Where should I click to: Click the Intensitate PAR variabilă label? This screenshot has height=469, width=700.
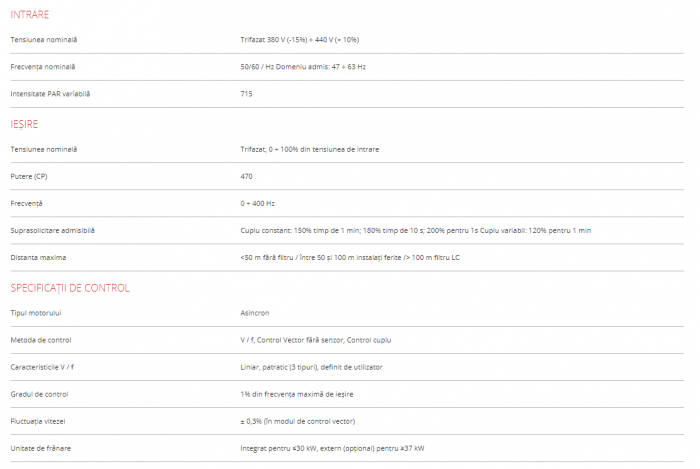click(50, 94)
